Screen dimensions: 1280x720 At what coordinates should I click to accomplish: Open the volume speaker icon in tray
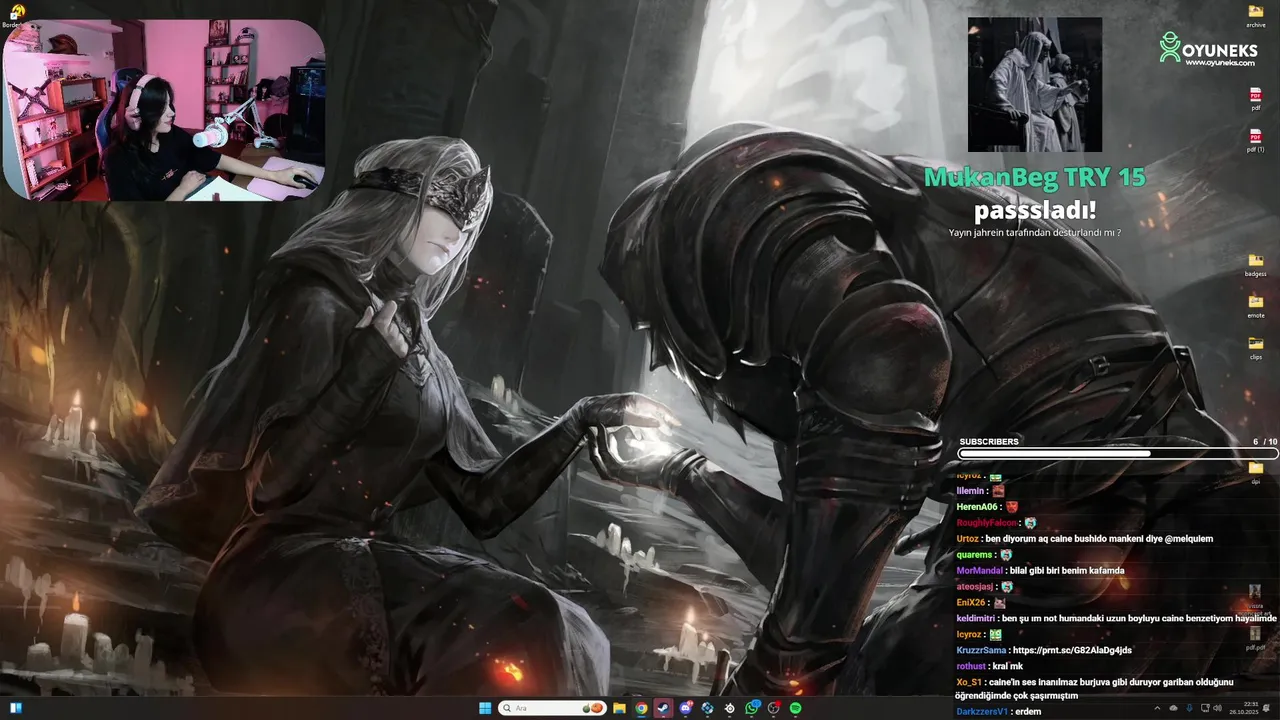coord(1217,708)
